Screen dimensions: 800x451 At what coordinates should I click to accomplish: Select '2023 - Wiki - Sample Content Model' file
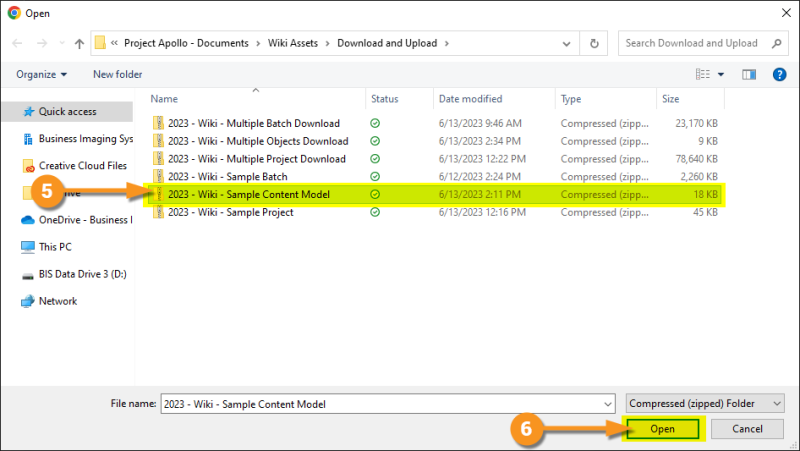tap(249, 194)
